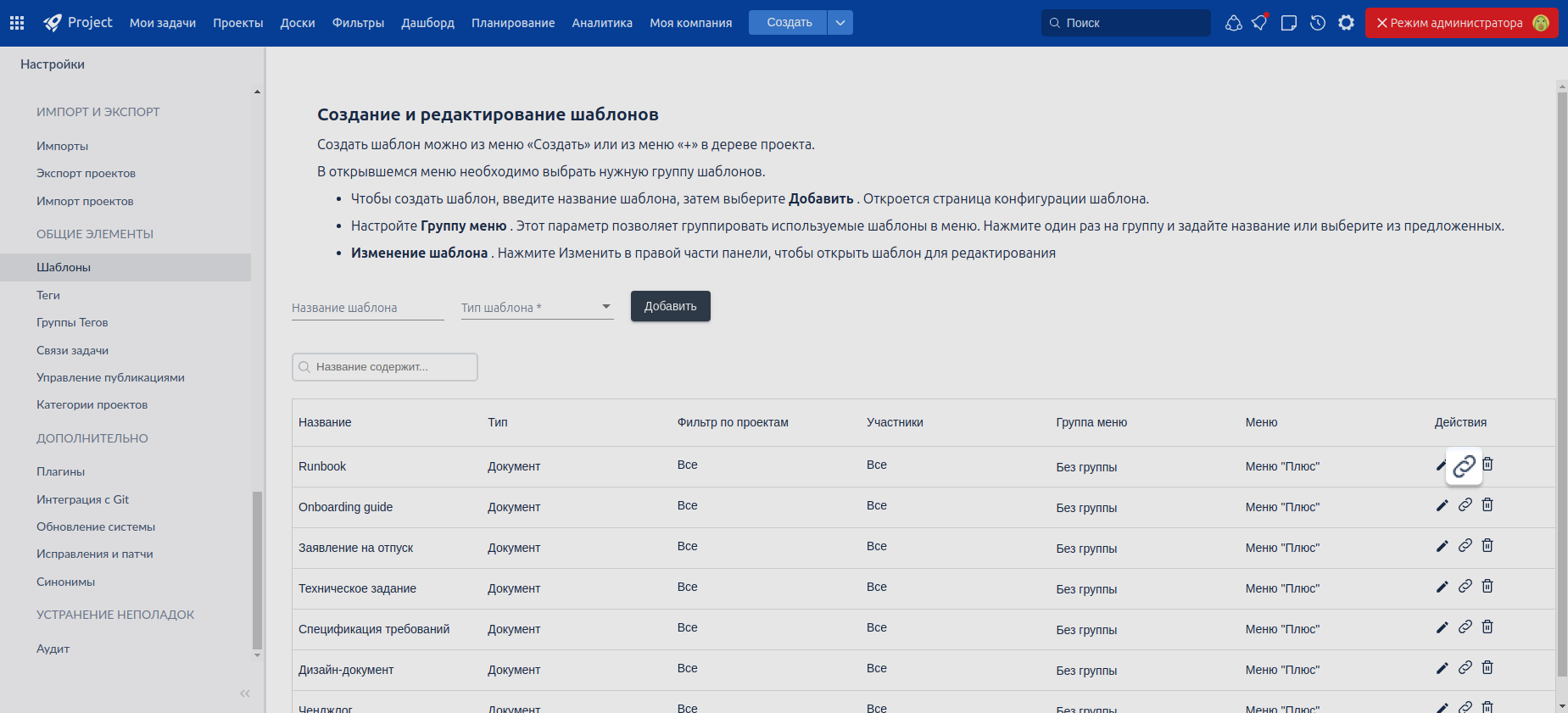This screenshot has height=713, width=1568.
Task: Open the history clock icon in header
Action: 1317,23
